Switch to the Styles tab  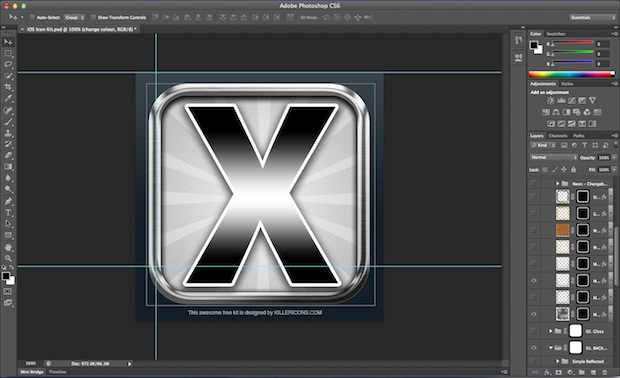(x=567, y=84)
